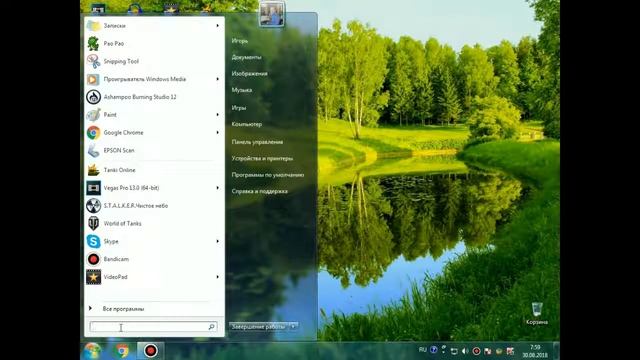Click the red Bandicam tray icon

[476, 351]
